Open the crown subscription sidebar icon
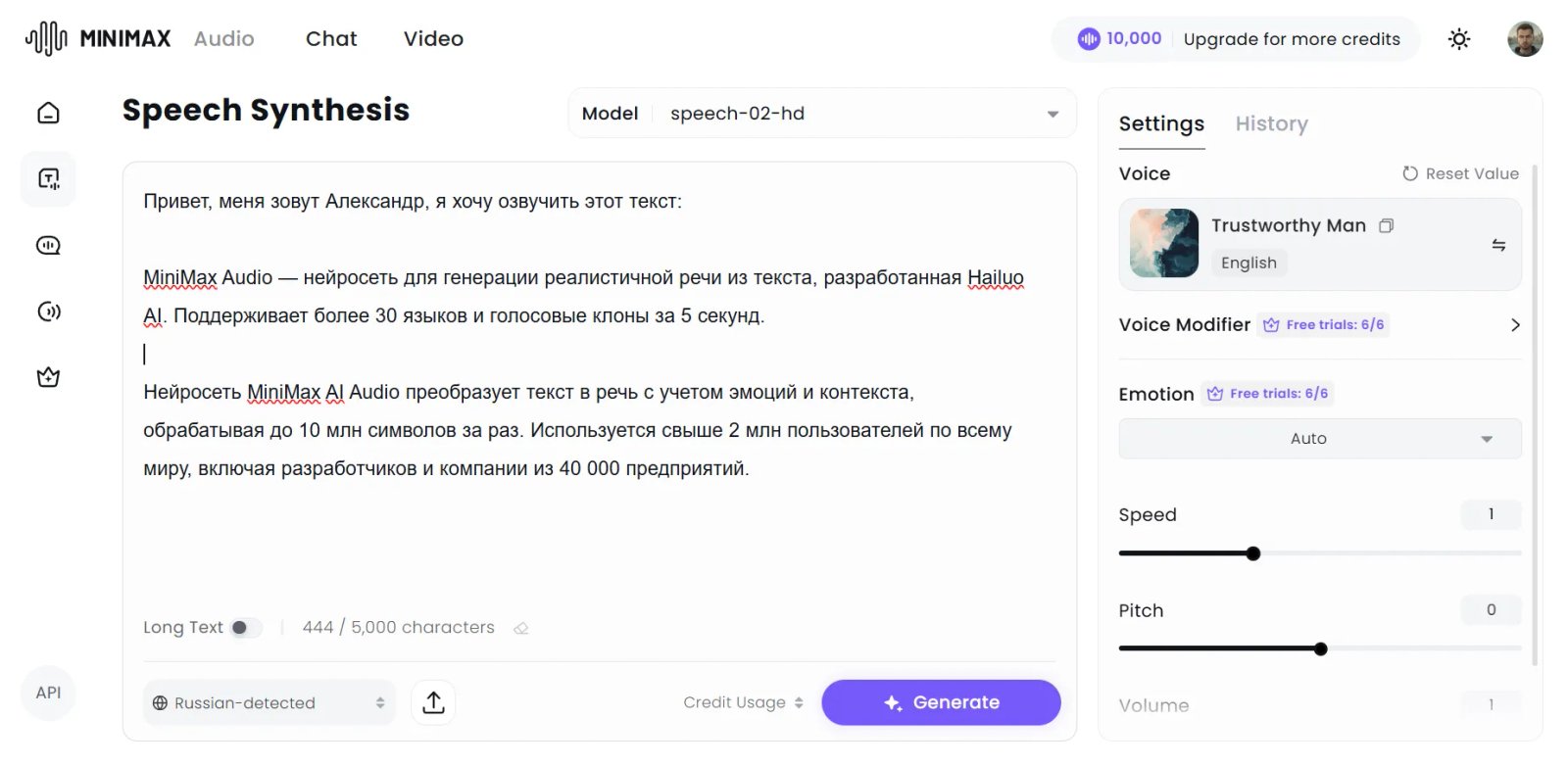This screenshot has width=1568, height=767. pyautogui.click(x=48, y=377)
